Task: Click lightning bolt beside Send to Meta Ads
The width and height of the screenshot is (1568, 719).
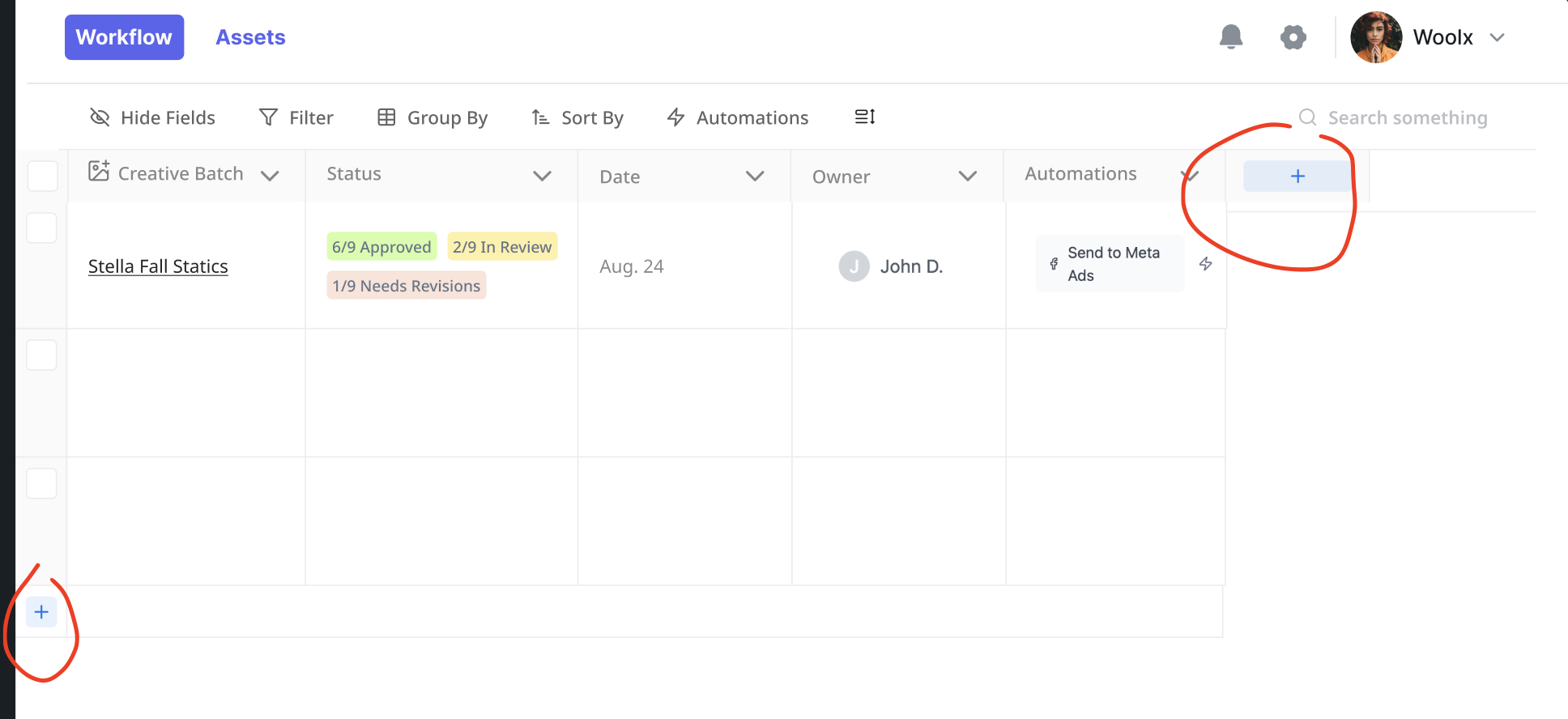Action: (1206, 264)
